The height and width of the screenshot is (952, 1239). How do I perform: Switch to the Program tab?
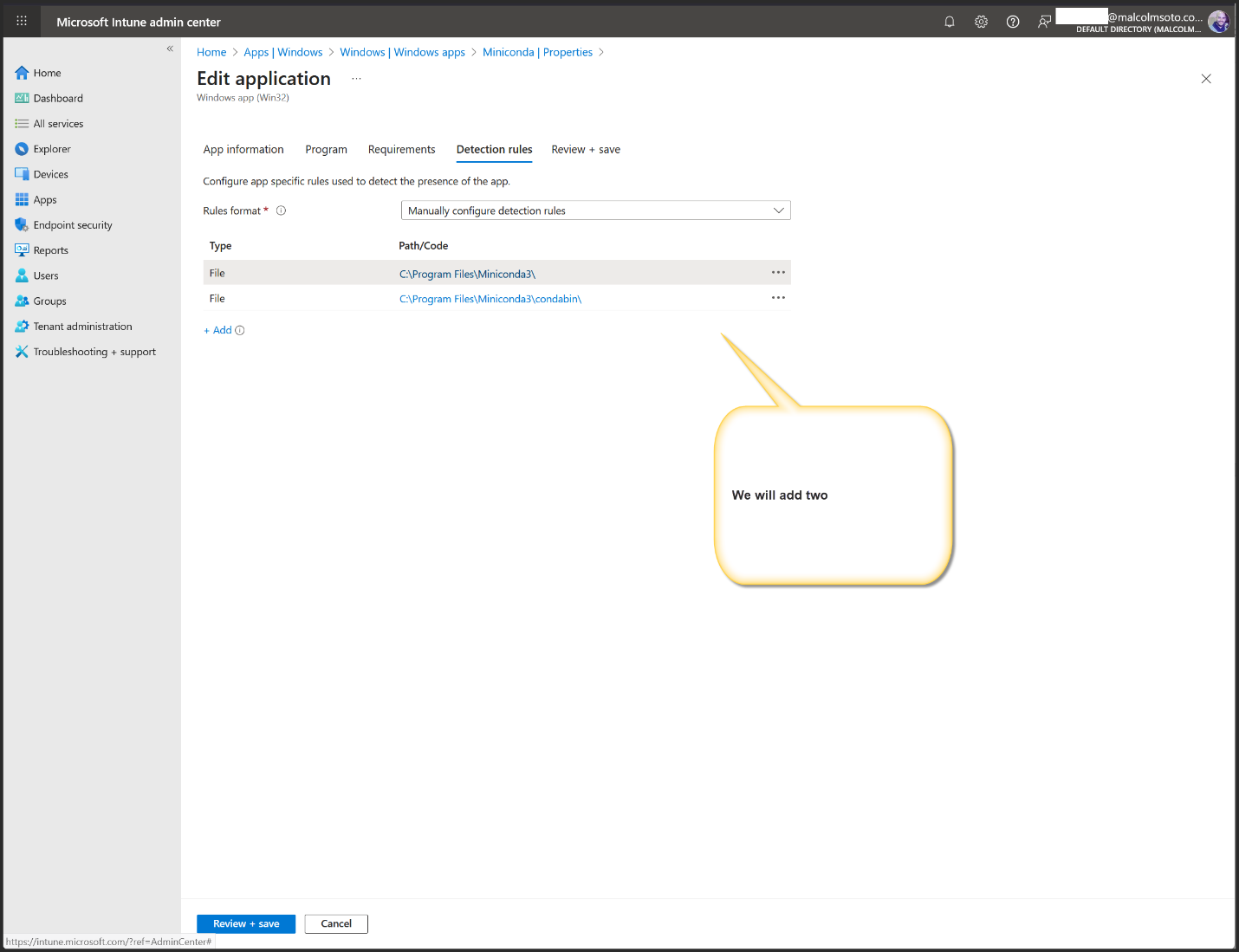tap(326, 149)
